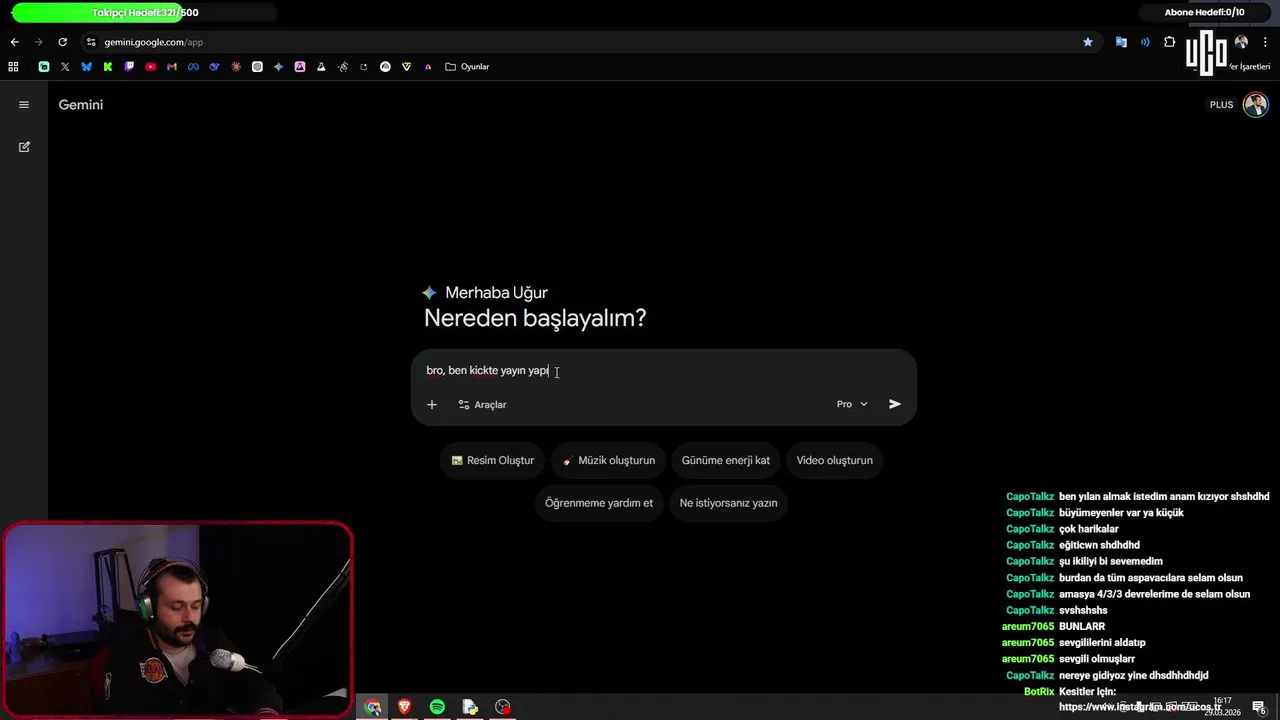Open the Gemini main menu (hamburger icon)
This screenshot has width=1280, height=720.
[x=24, y=104]
